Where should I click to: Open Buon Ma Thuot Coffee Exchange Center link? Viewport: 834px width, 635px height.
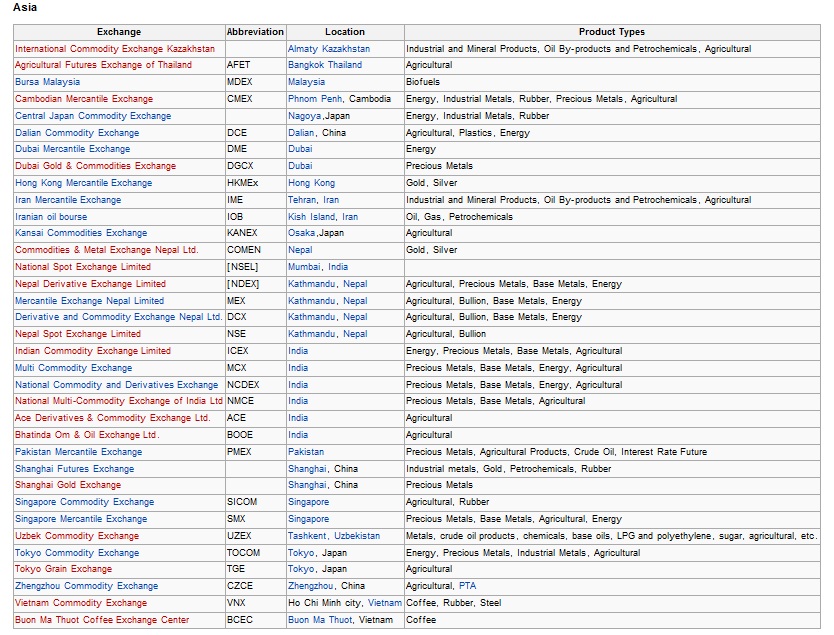pos(102,620)
